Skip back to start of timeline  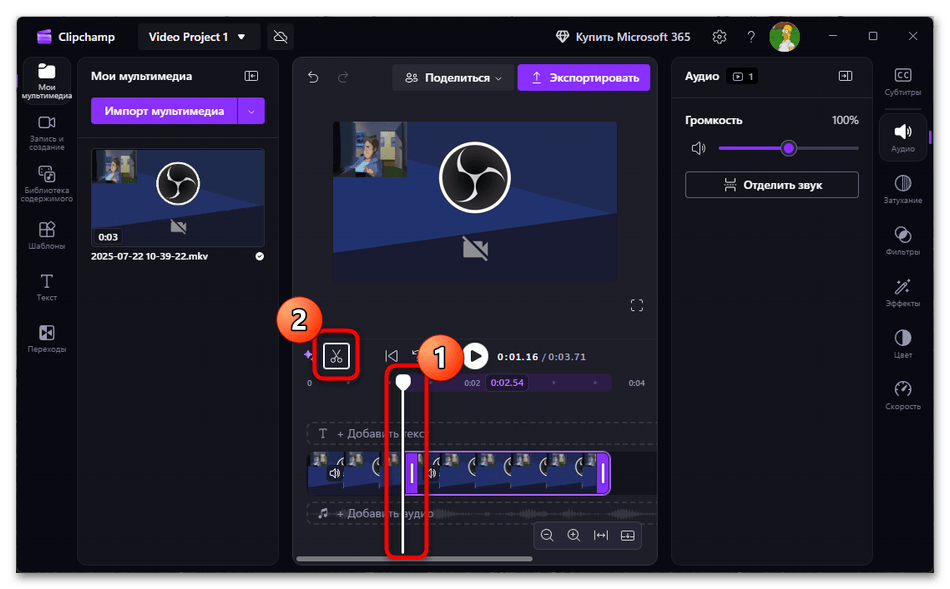click(391, 356)
